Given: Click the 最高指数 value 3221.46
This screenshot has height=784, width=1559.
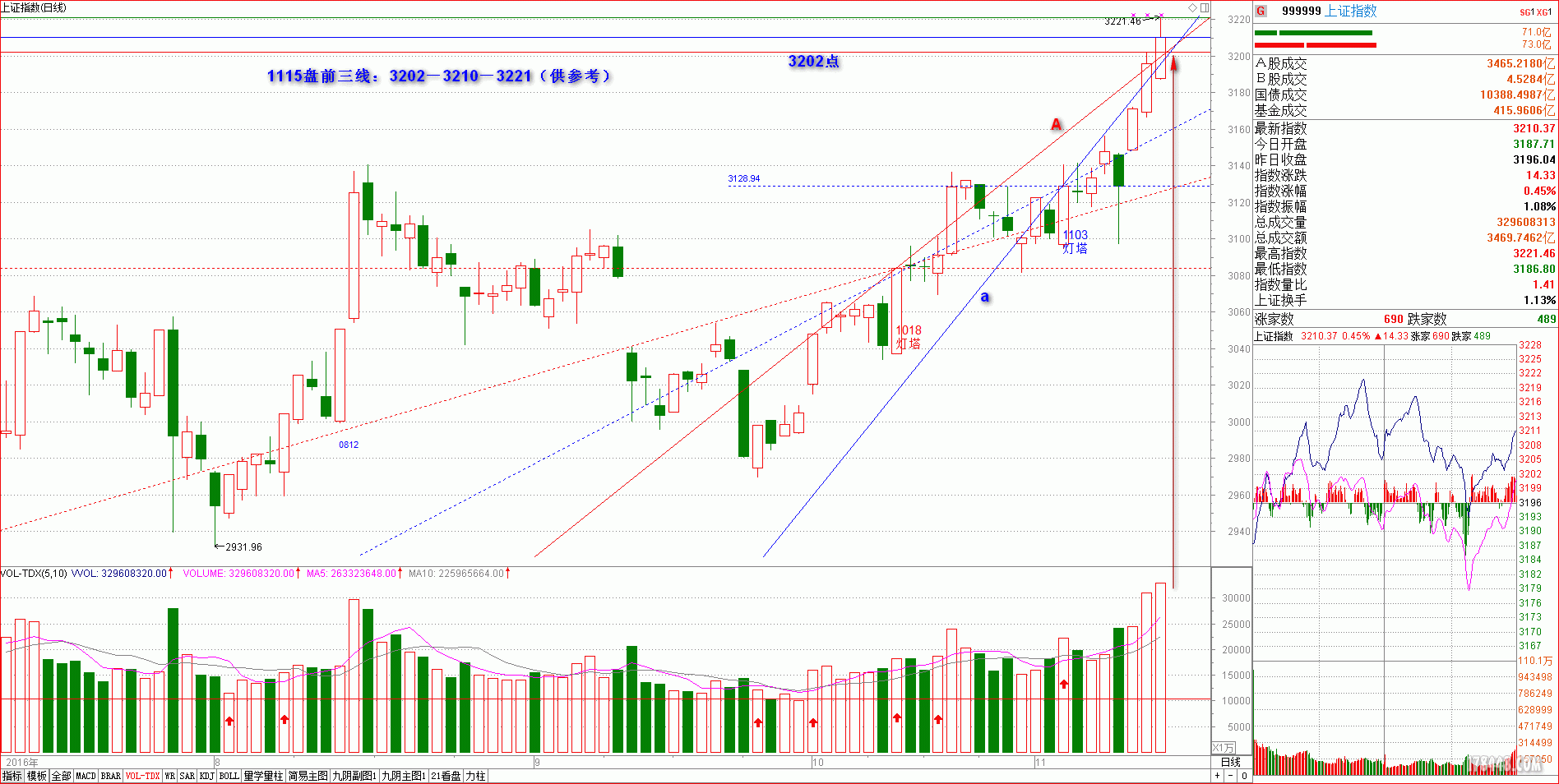Looking at the screenshot, I should tap(1534, 253).
